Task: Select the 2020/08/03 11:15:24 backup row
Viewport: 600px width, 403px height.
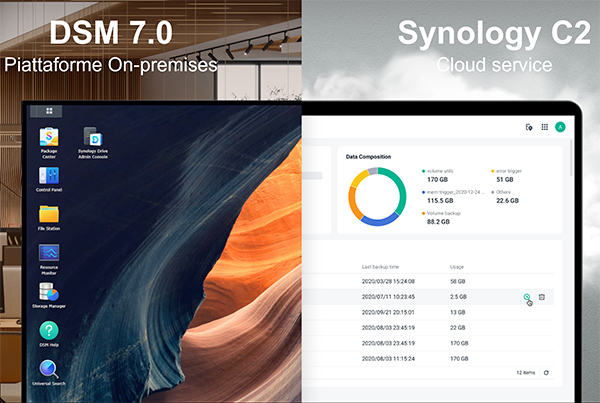Action: [x=428, y=359]
